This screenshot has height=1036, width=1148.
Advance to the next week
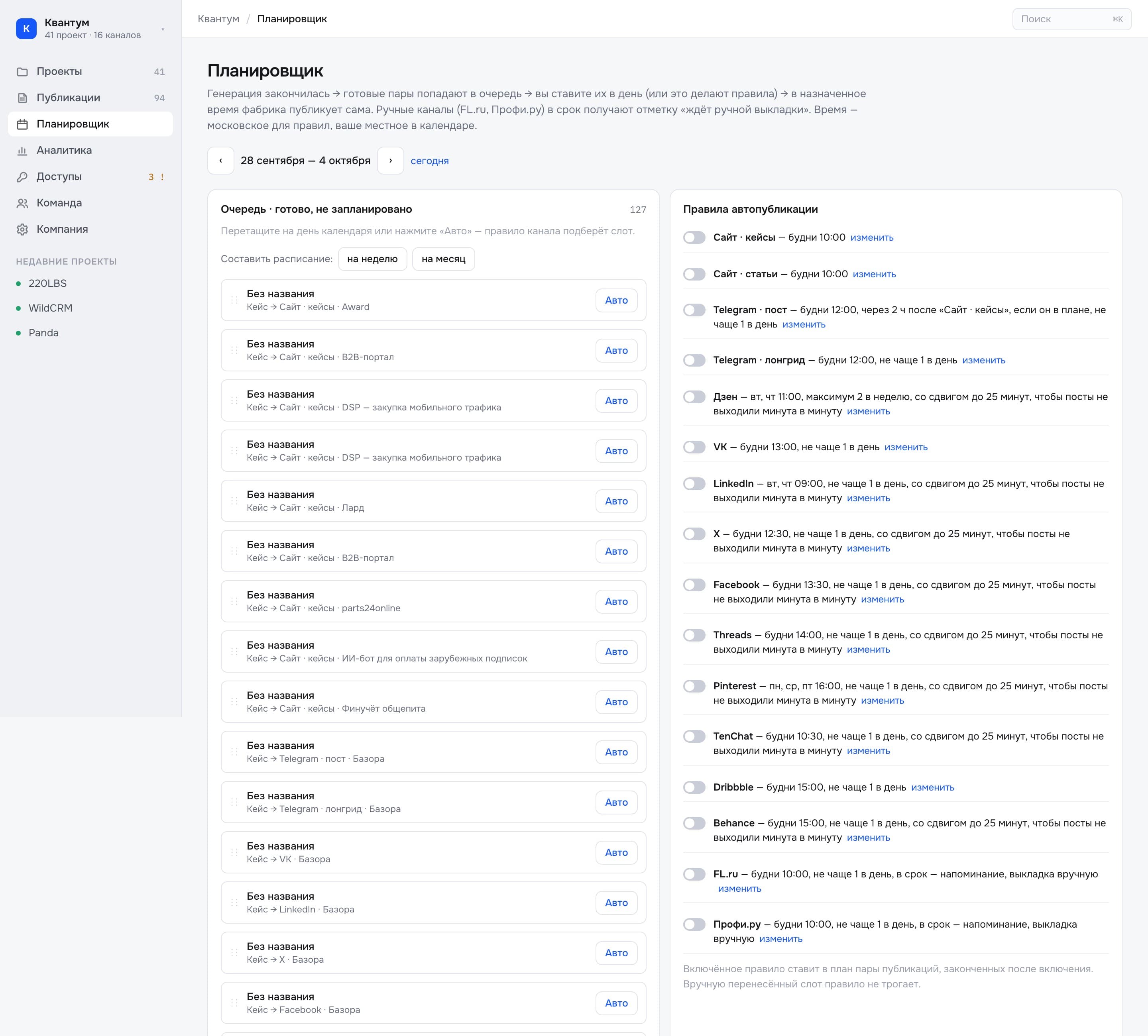[391, 161]
